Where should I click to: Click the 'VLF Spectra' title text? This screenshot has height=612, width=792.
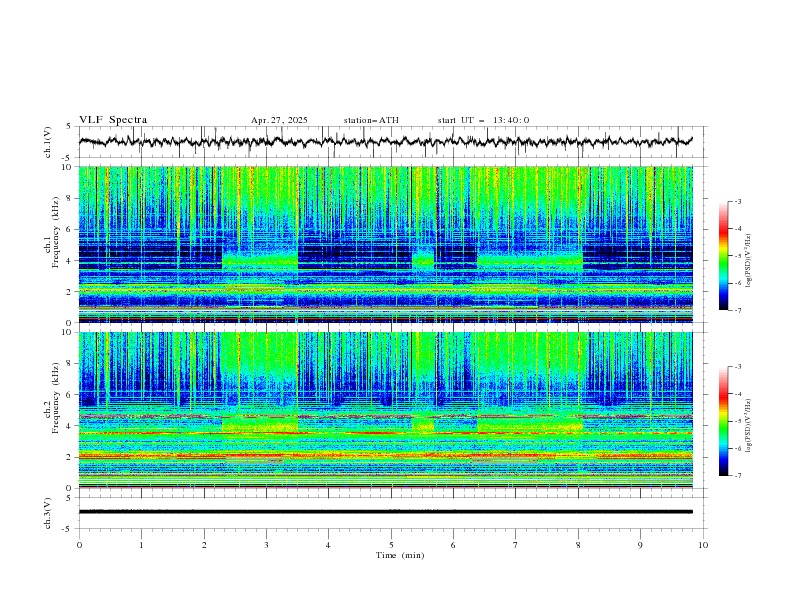113,120
